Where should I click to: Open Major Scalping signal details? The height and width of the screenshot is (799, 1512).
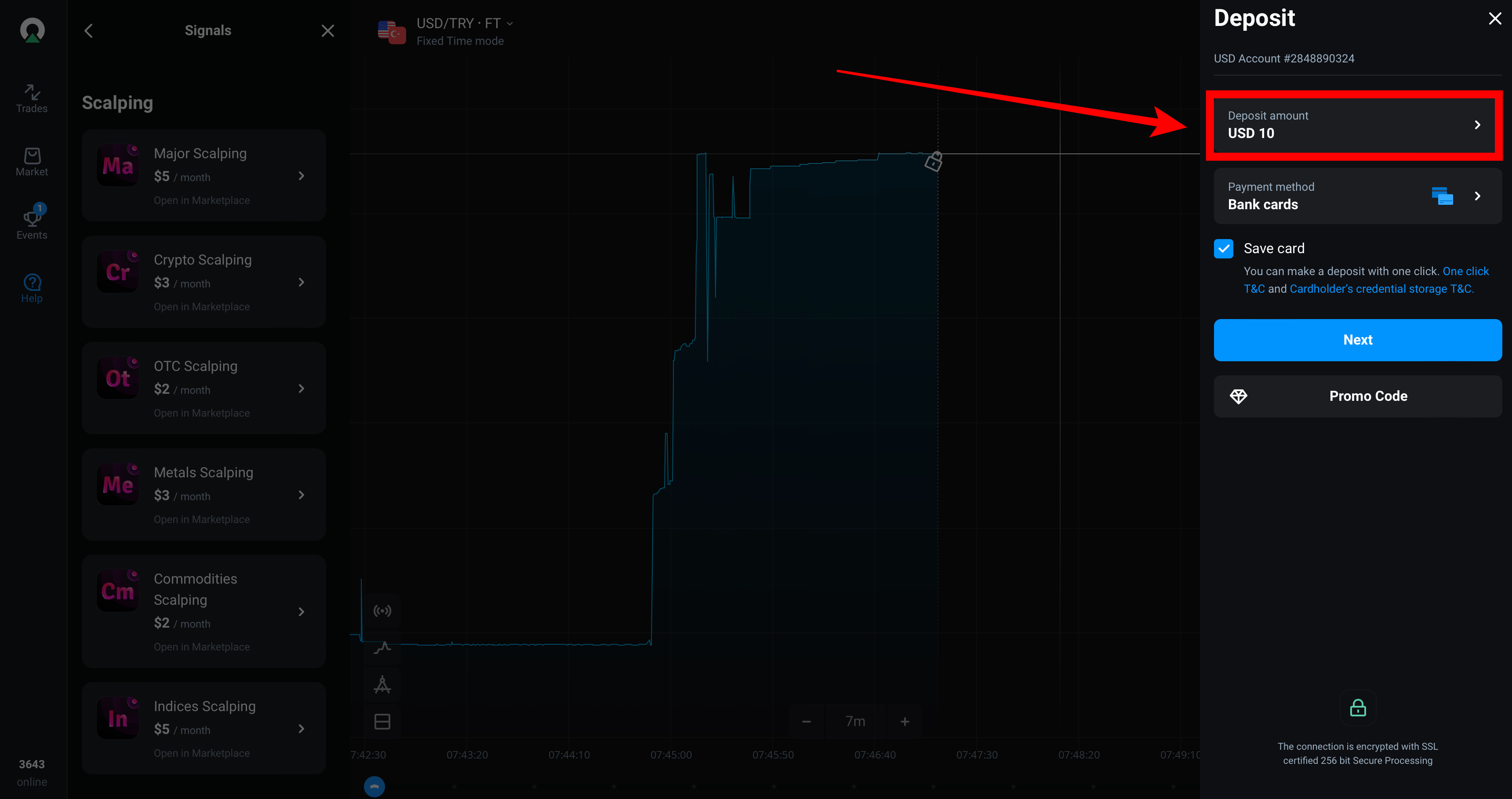tap(204, 175)
